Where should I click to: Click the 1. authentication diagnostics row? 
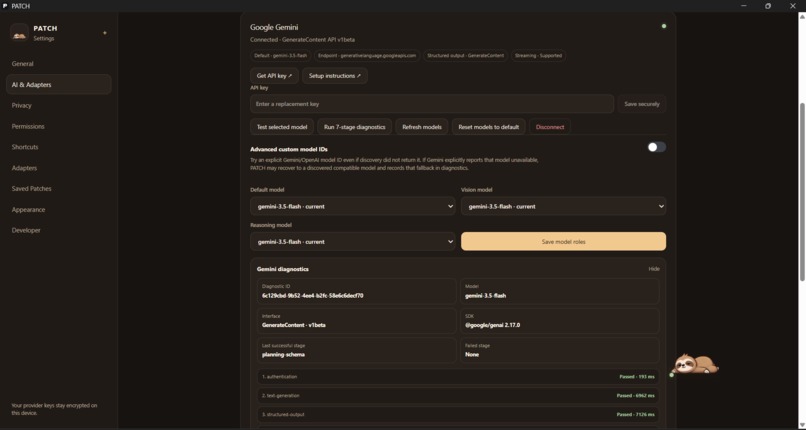[458, 377]
